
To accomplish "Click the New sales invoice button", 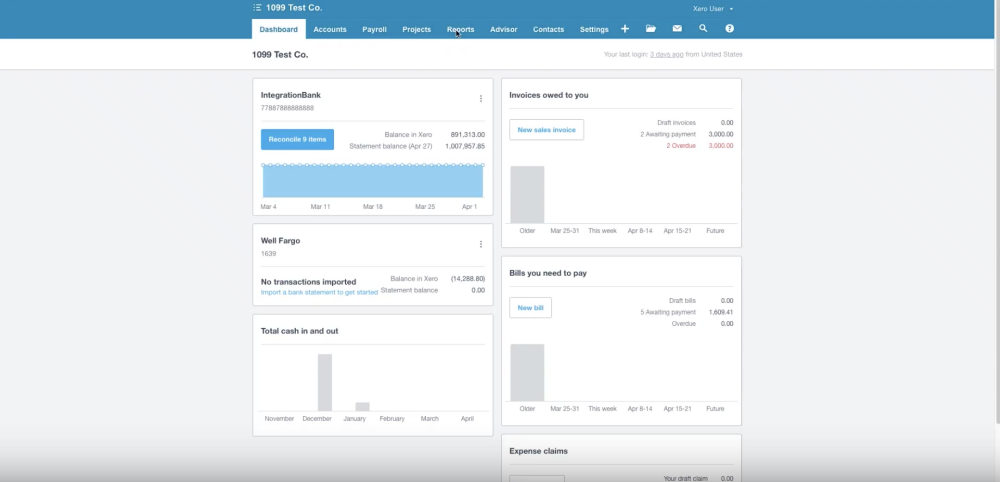I will pos(547,129).
